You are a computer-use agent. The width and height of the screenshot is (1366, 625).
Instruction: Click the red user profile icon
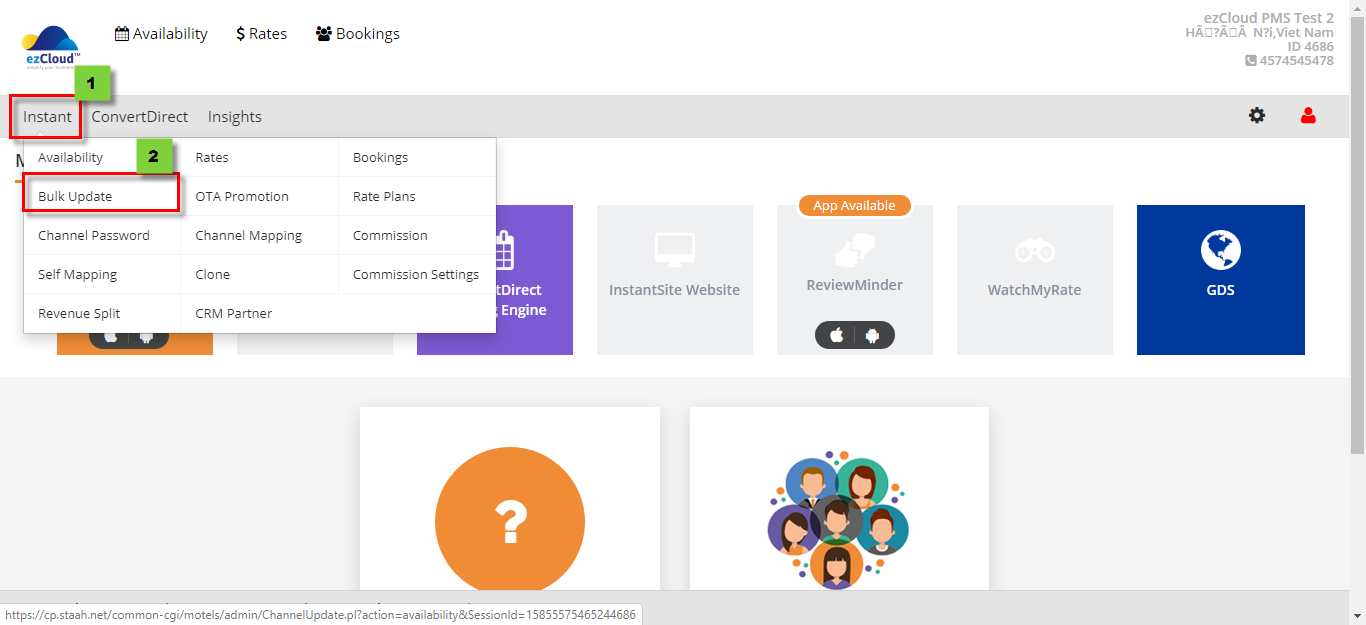(x=1308, y=116)
